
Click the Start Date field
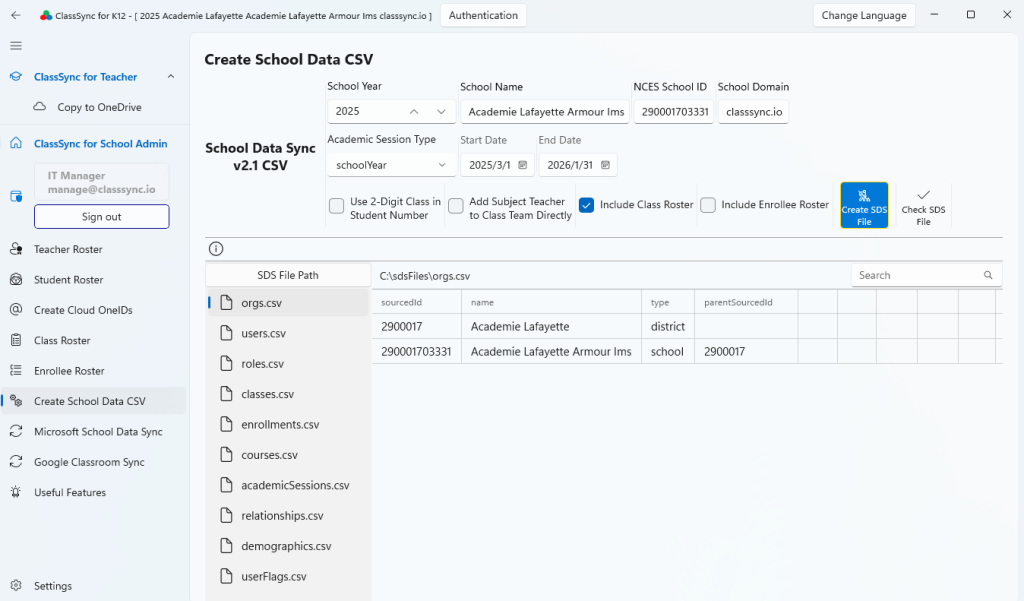pos(497,165)
